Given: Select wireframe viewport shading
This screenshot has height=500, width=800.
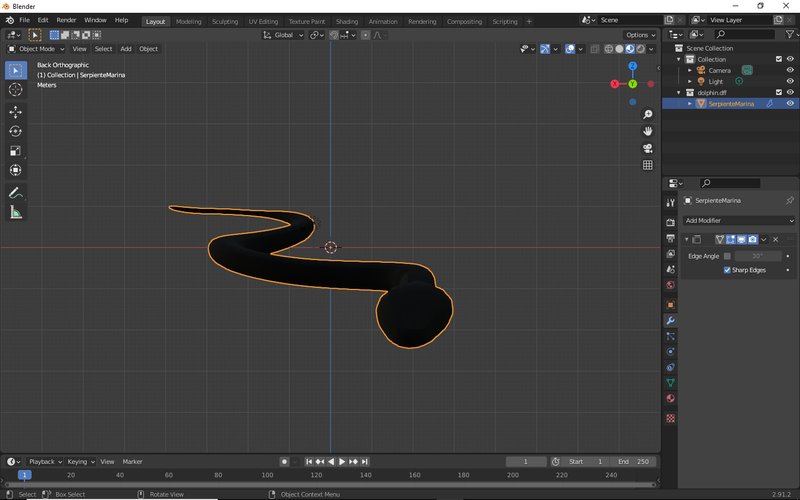Looking at the screenshot, I should click(x=609, y=49).
